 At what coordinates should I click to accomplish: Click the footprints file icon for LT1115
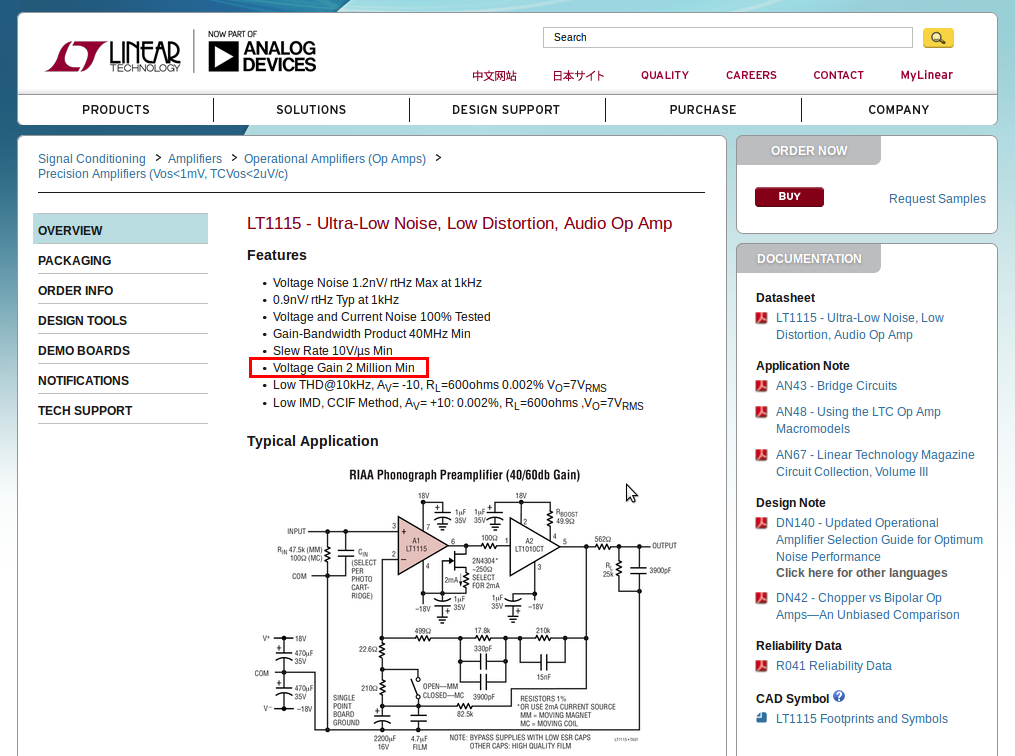(x=762, y=718)
